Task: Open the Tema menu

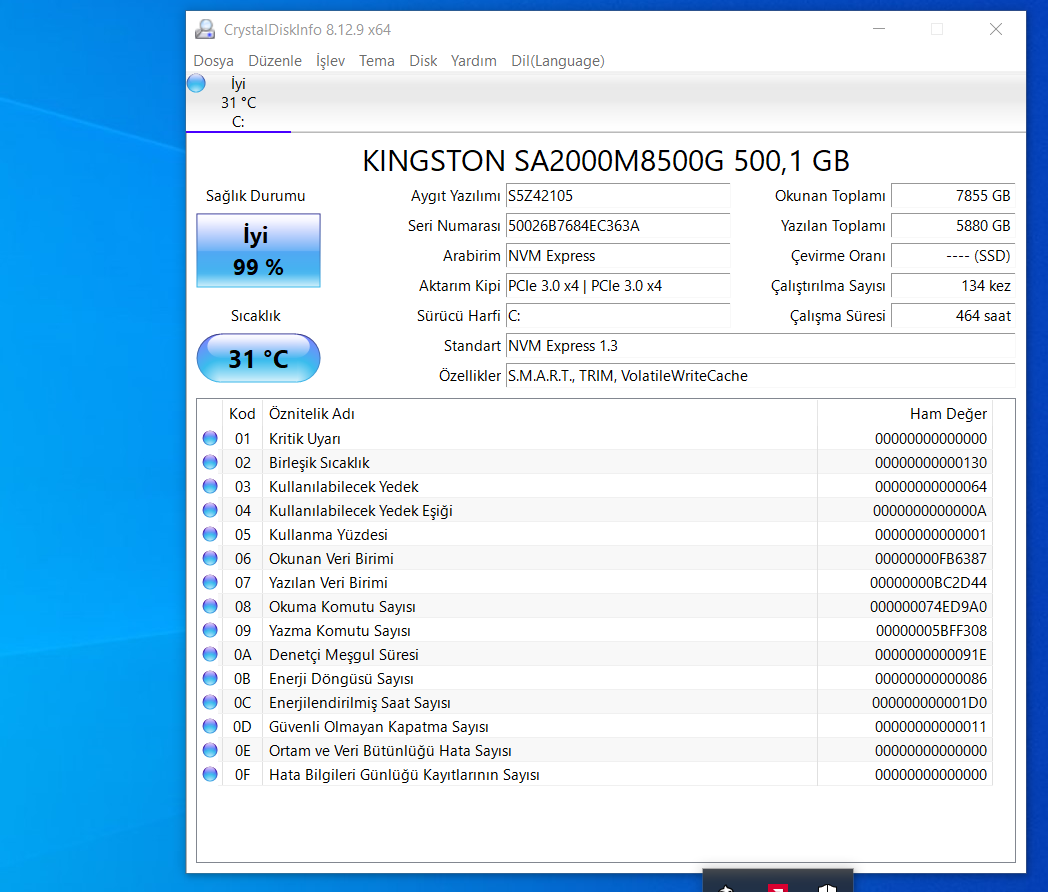Action: [x=376, y=61]
